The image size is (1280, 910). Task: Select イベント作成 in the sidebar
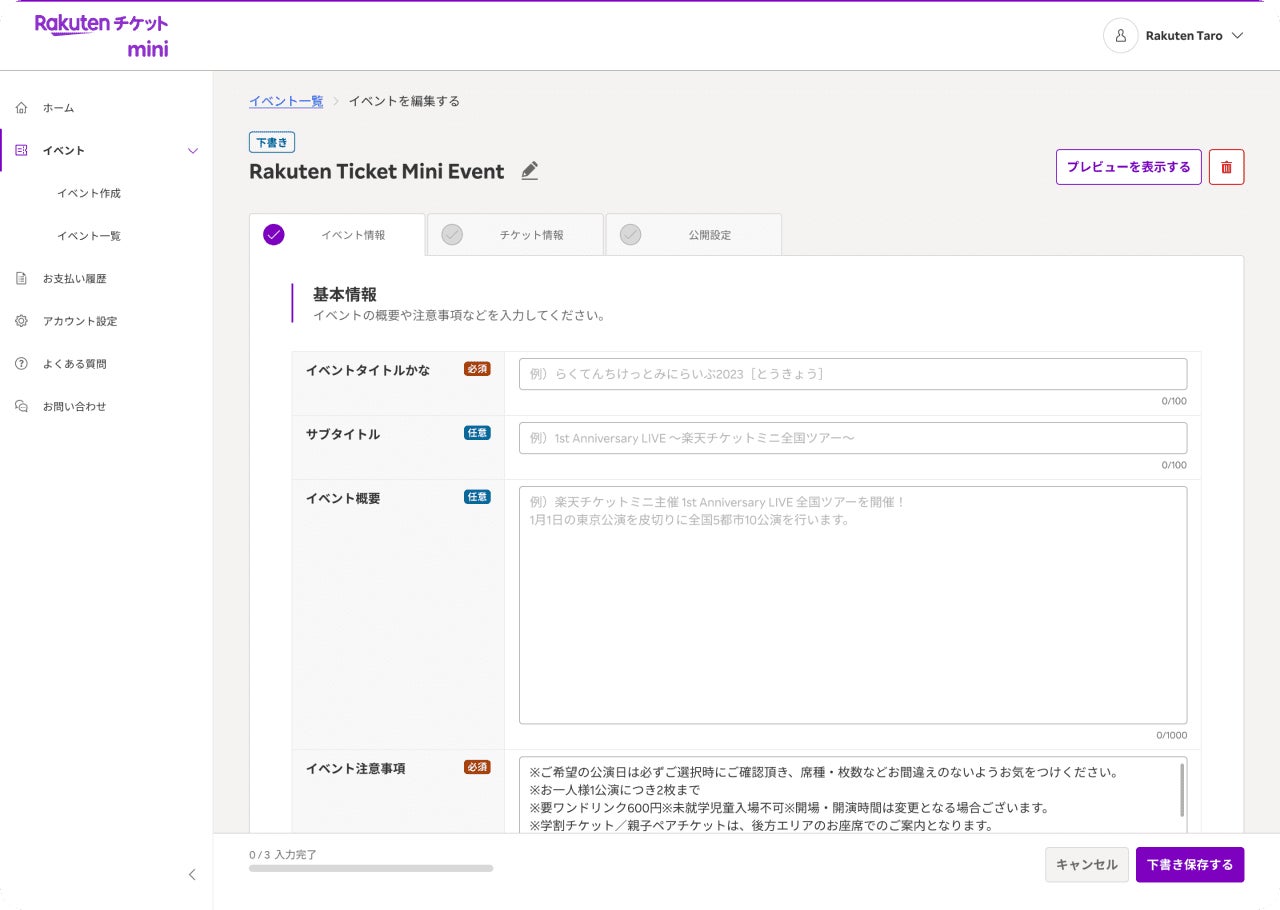pyautogui.click(x=89, y=194)
